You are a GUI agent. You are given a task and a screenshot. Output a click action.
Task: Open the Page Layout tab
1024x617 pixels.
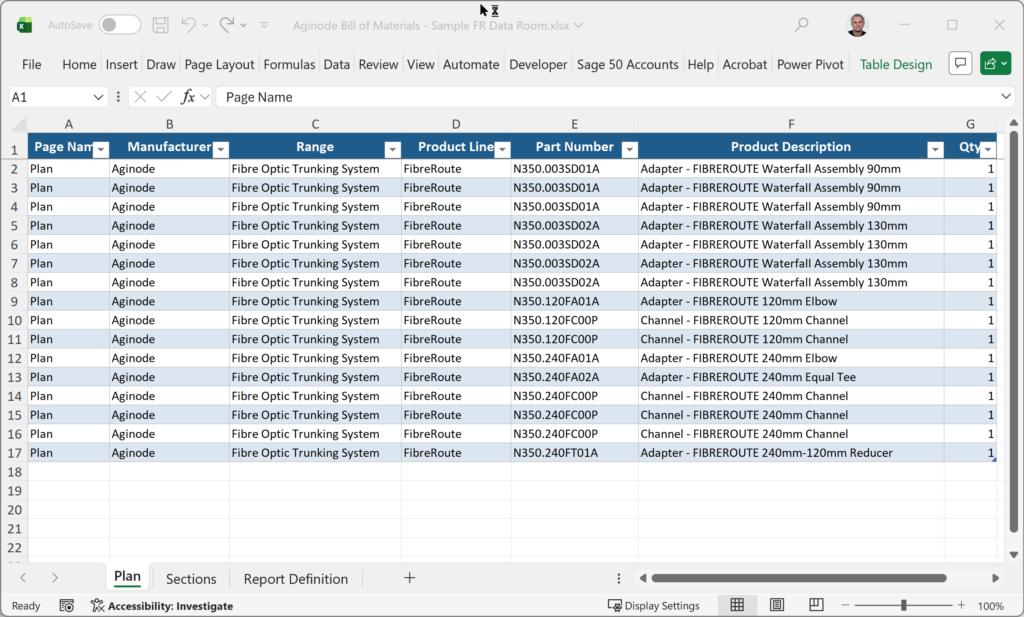pyautogui.click(x=219, y=65)
